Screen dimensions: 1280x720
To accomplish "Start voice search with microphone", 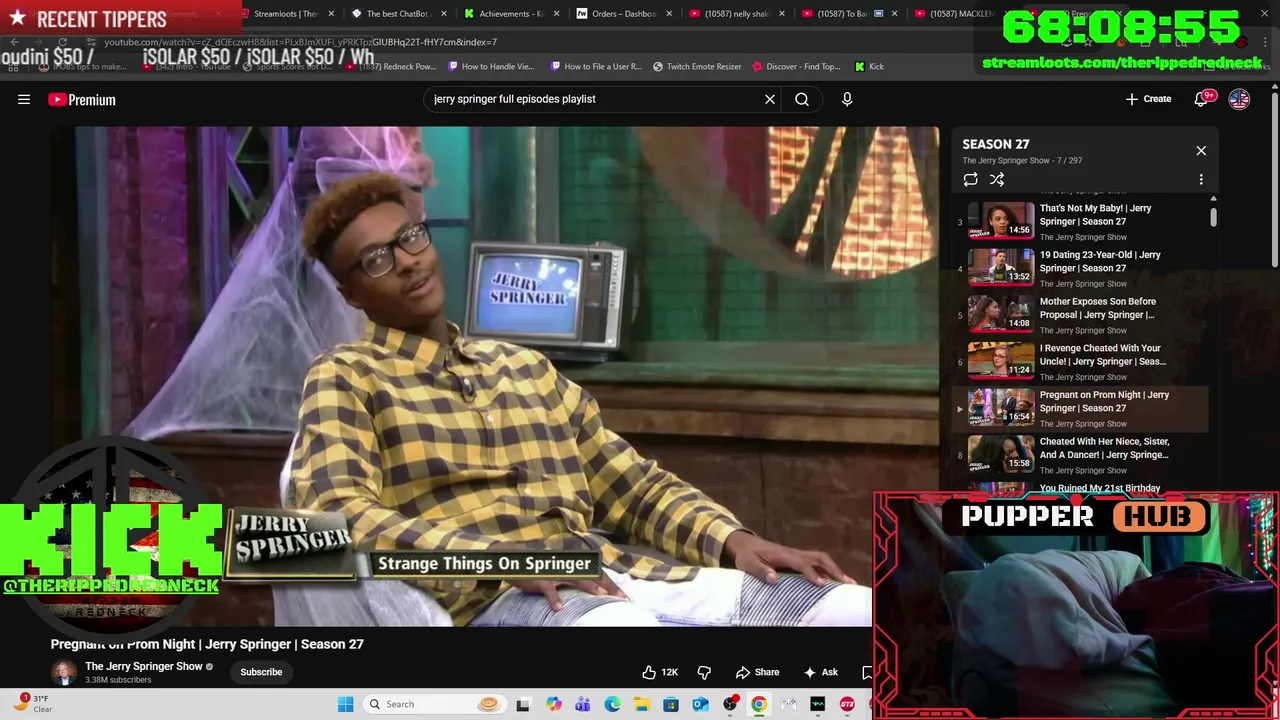I will click(x=847, y=99).
